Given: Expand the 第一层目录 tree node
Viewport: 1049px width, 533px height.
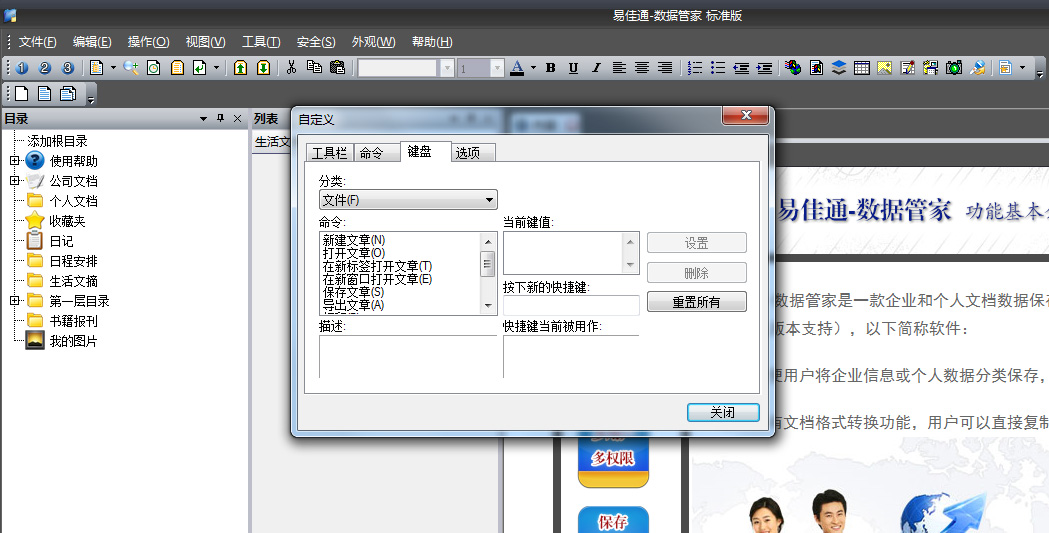Looking at the screenshot, I should click(x=14, y=301).
